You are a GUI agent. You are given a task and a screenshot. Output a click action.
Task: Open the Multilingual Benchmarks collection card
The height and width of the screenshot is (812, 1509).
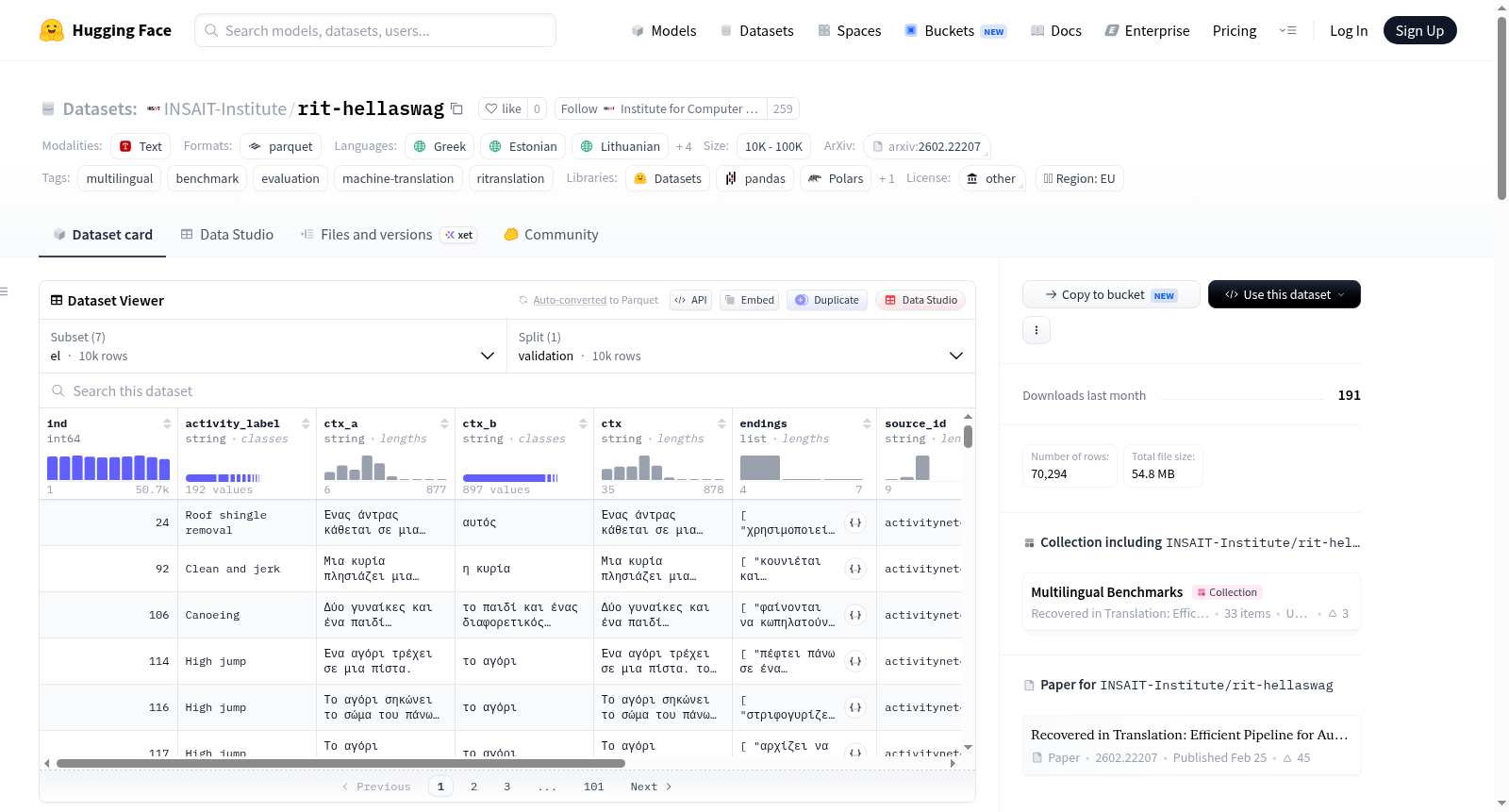click(x=1191, y=602)
